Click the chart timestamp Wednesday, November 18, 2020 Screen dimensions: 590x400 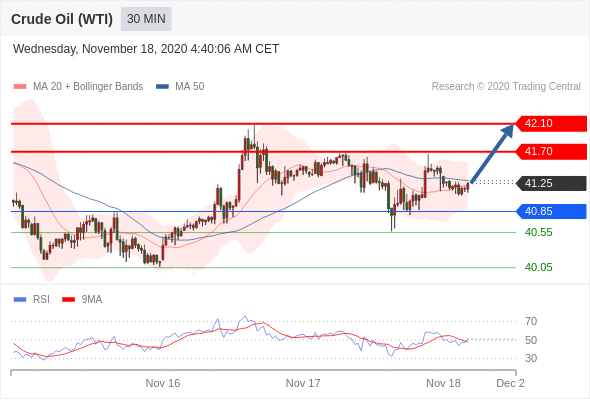(x=146, y=49)
